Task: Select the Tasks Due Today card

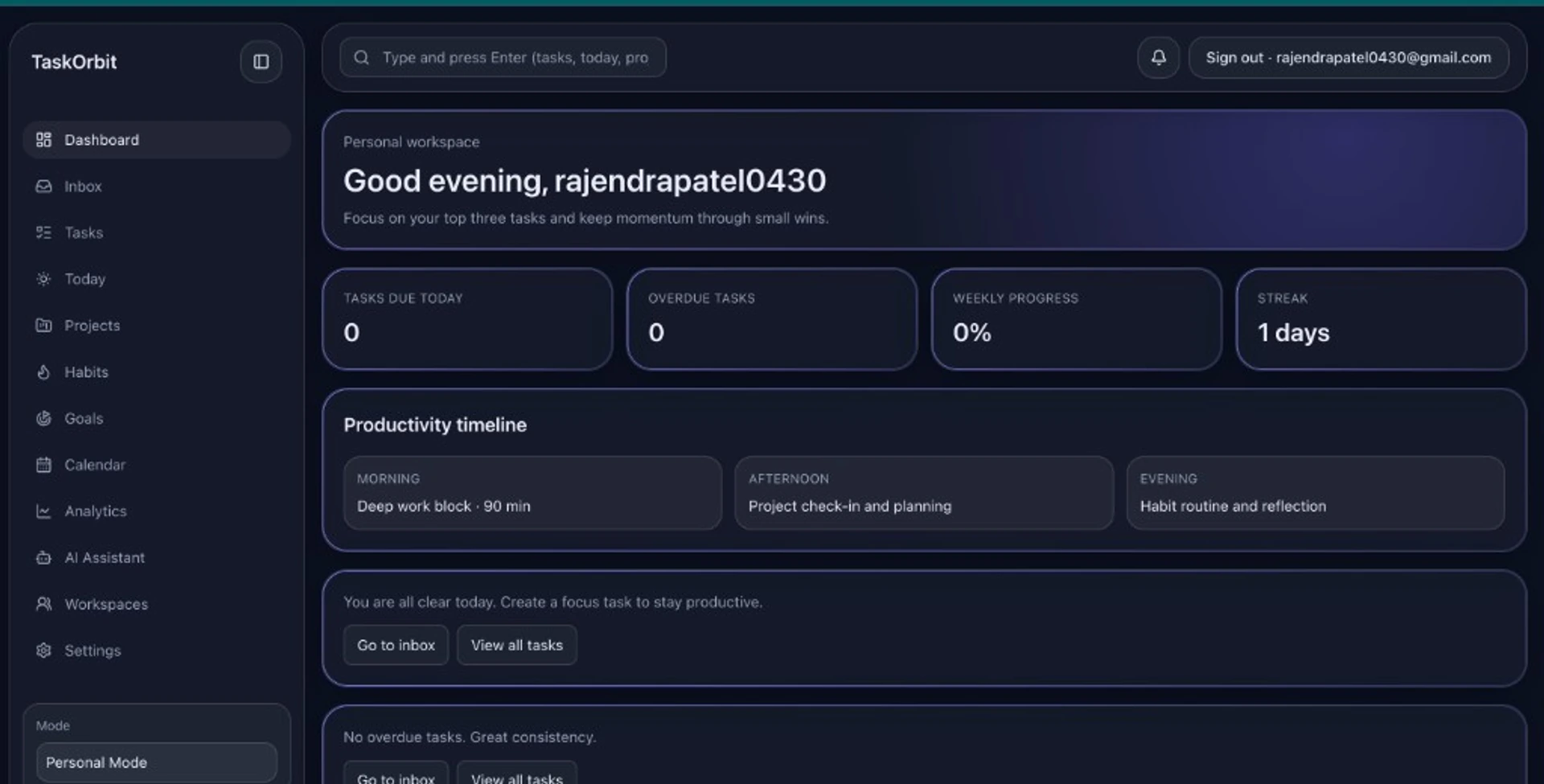Action: click(x=467, y=319)
